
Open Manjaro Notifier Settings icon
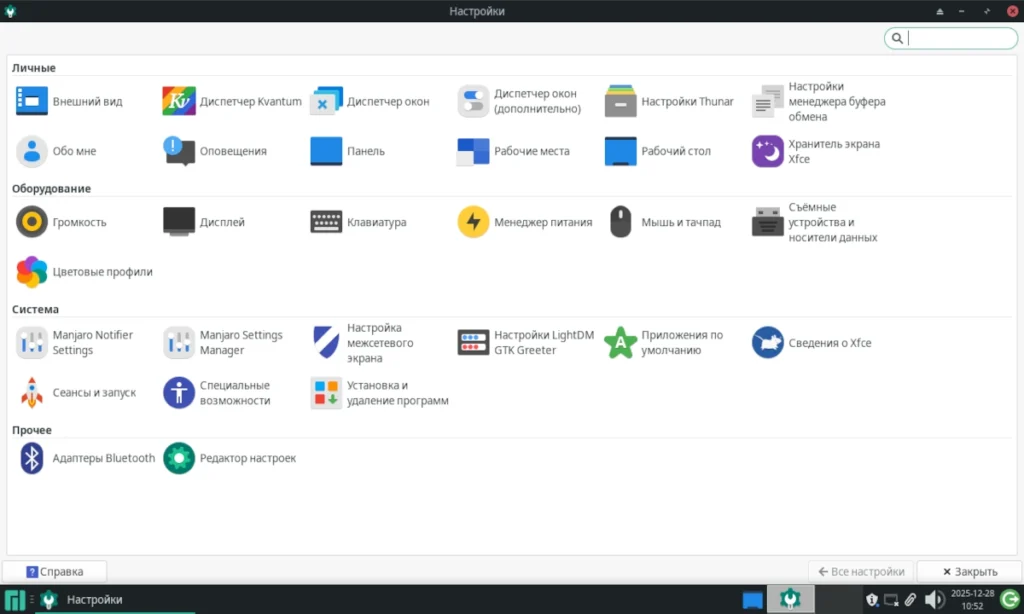[x=31, y=342]
